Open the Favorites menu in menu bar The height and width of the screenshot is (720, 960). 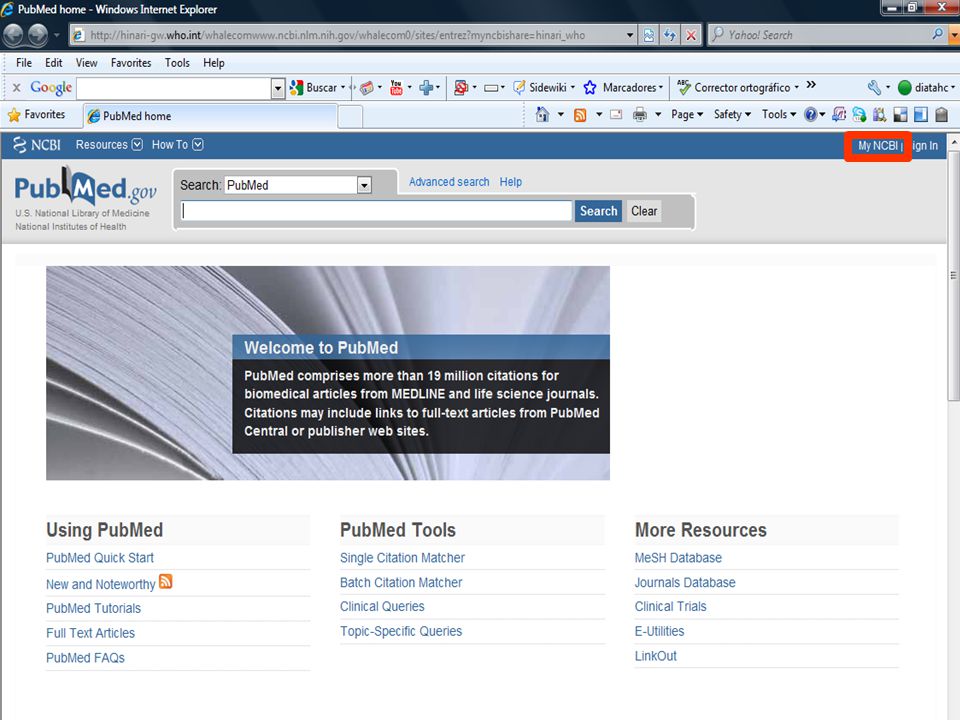point(131,63)
